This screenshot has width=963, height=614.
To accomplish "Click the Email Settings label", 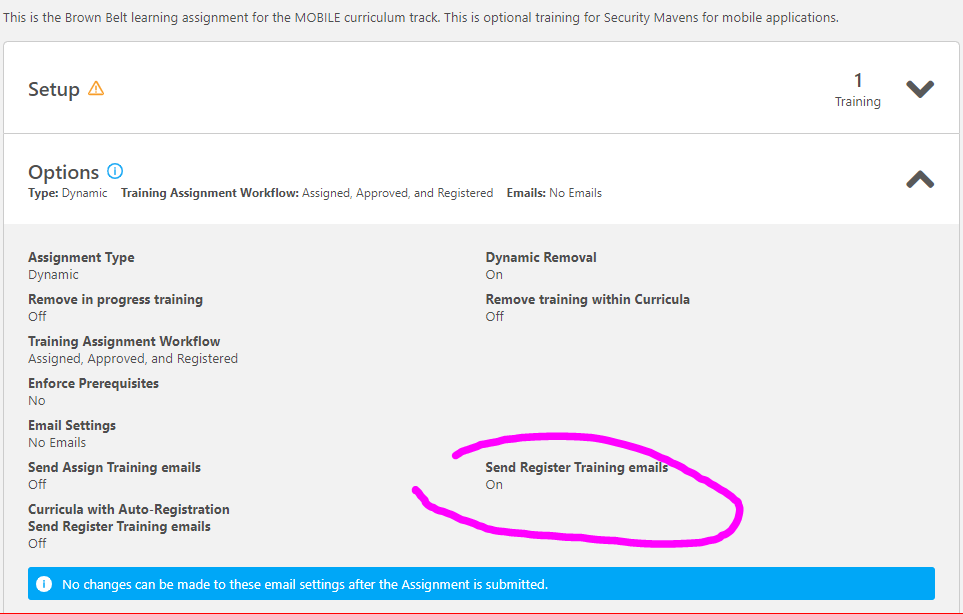I will coord(71,424).
